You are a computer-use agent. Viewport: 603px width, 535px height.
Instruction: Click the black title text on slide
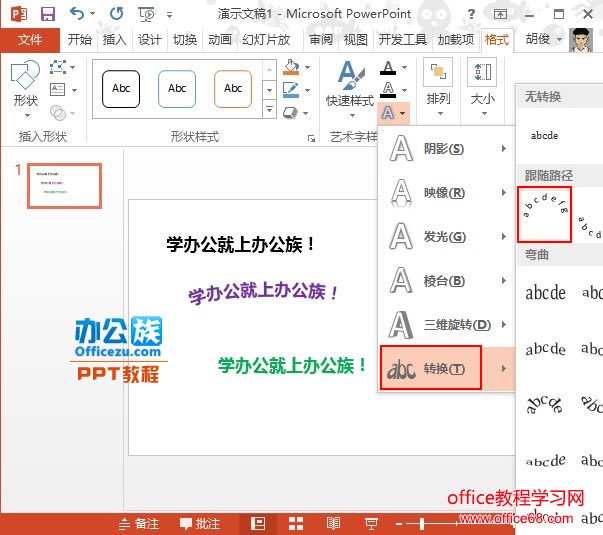[x=240, y=244]
